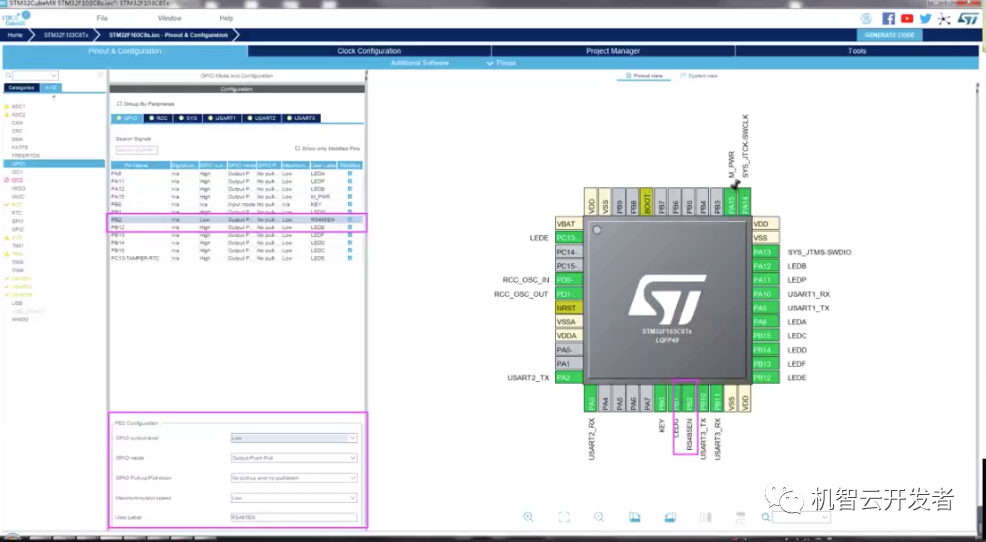
Task: Click the fit-to-screen frame icon
Action: 563,517
